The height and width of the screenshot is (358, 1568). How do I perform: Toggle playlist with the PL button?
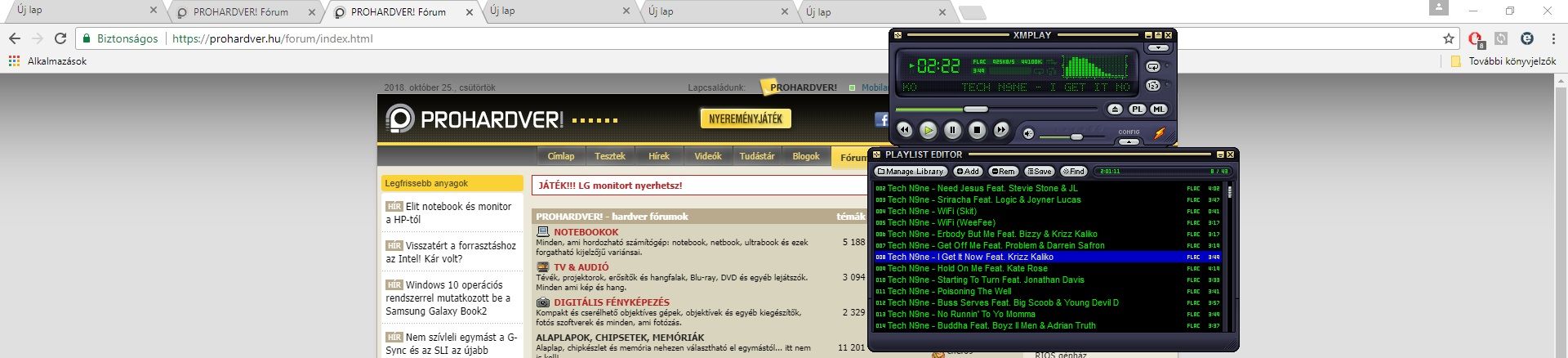coord(1137,110)
